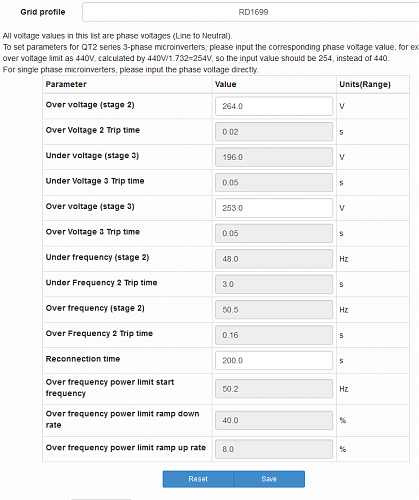Select the Over Voltage 3 Trip time field
The image size is (419, 500).
pyautogui.click(x=274, y=233)
